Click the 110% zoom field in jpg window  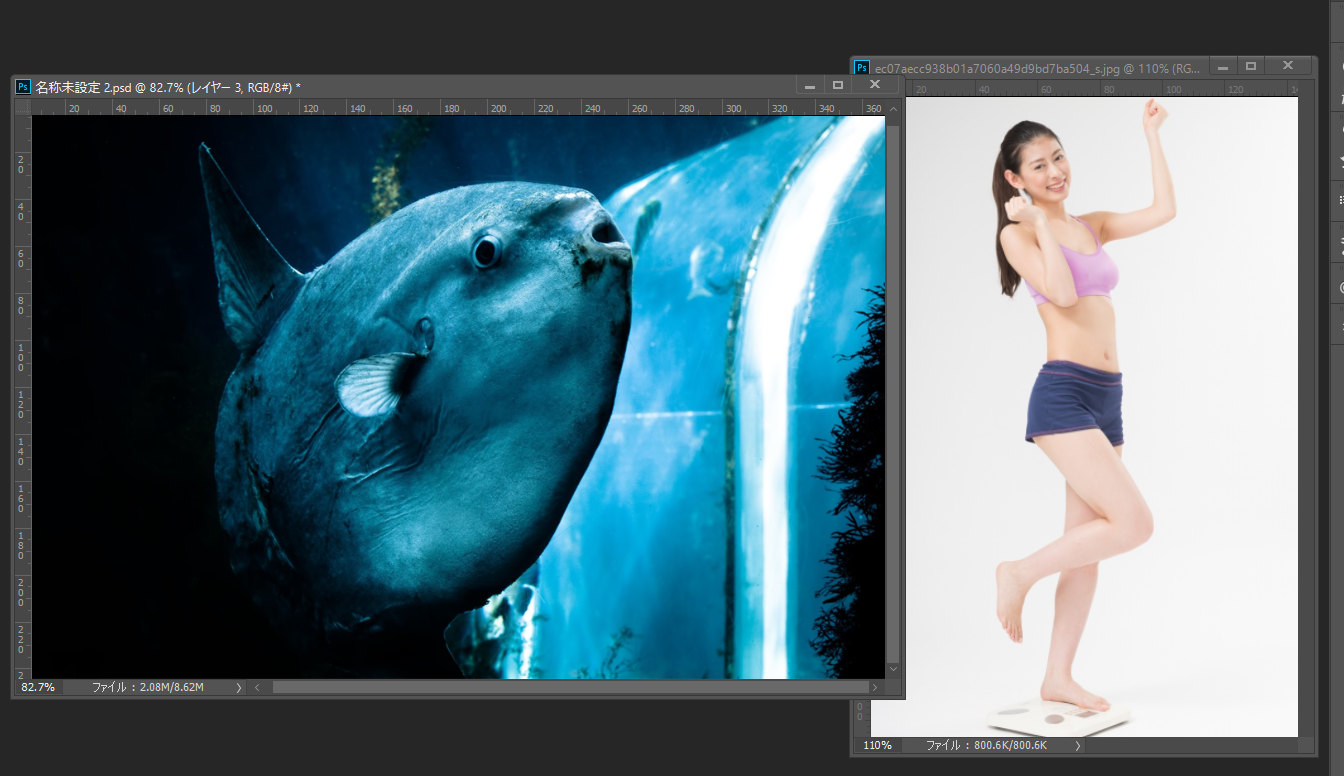[878, 746]
